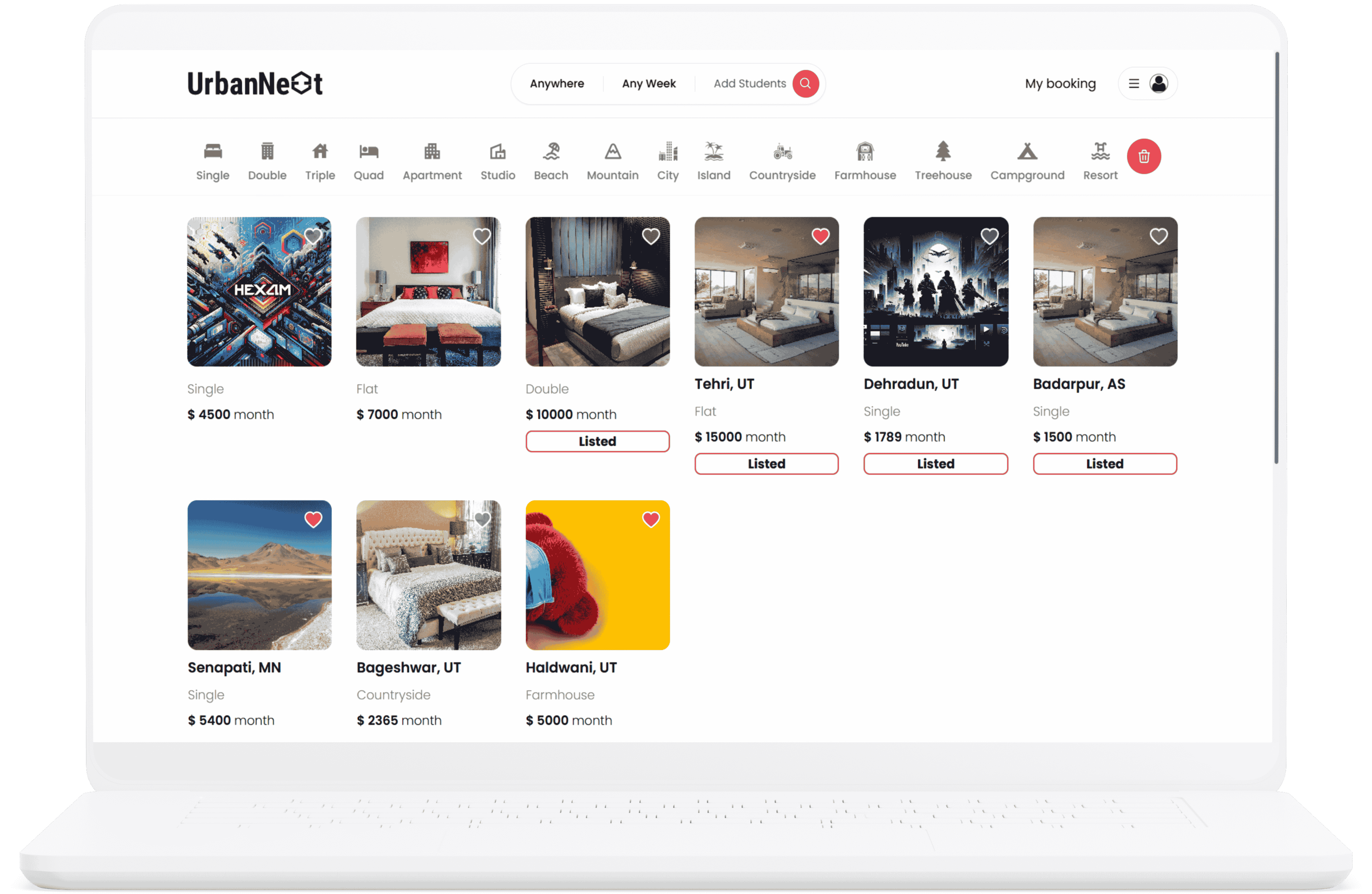
Task: Click the red trash clear-filter button
Action: click(1144, 156)
